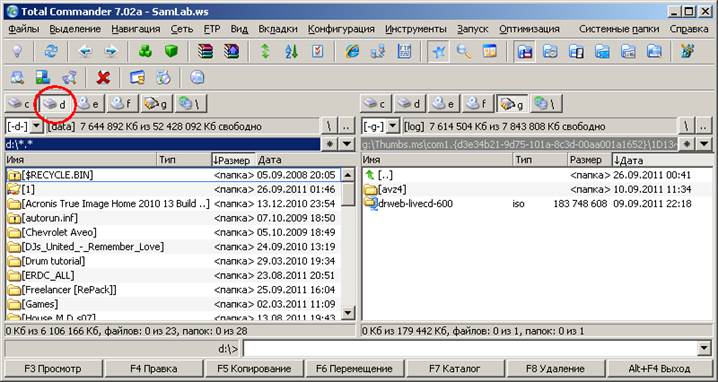The height and width of the screenshot is (382, 718).
Task: Sort right panel by Дата column
Action: tap(661, 160)
